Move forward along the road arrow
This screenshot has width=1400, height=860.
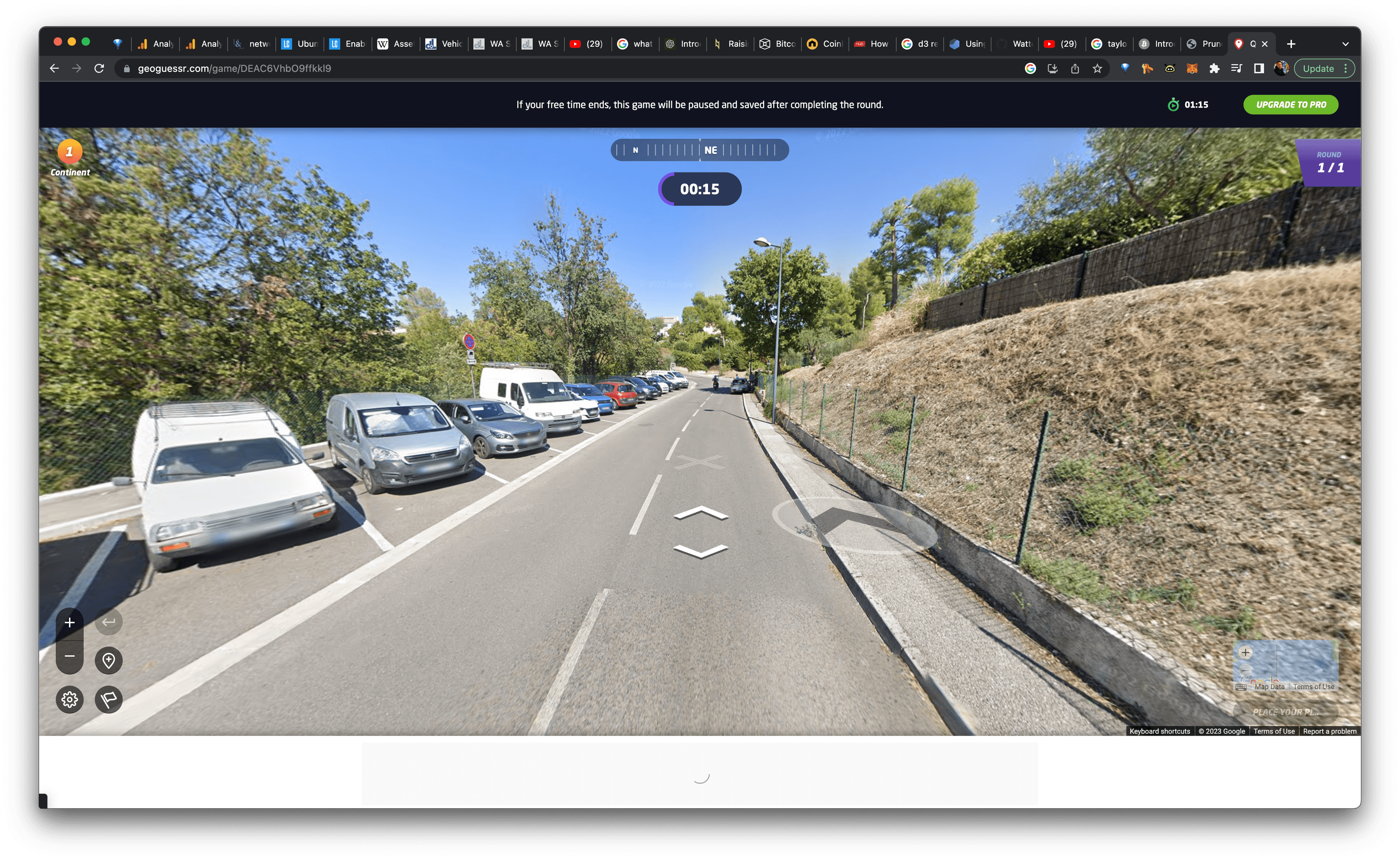click(700, 513)
